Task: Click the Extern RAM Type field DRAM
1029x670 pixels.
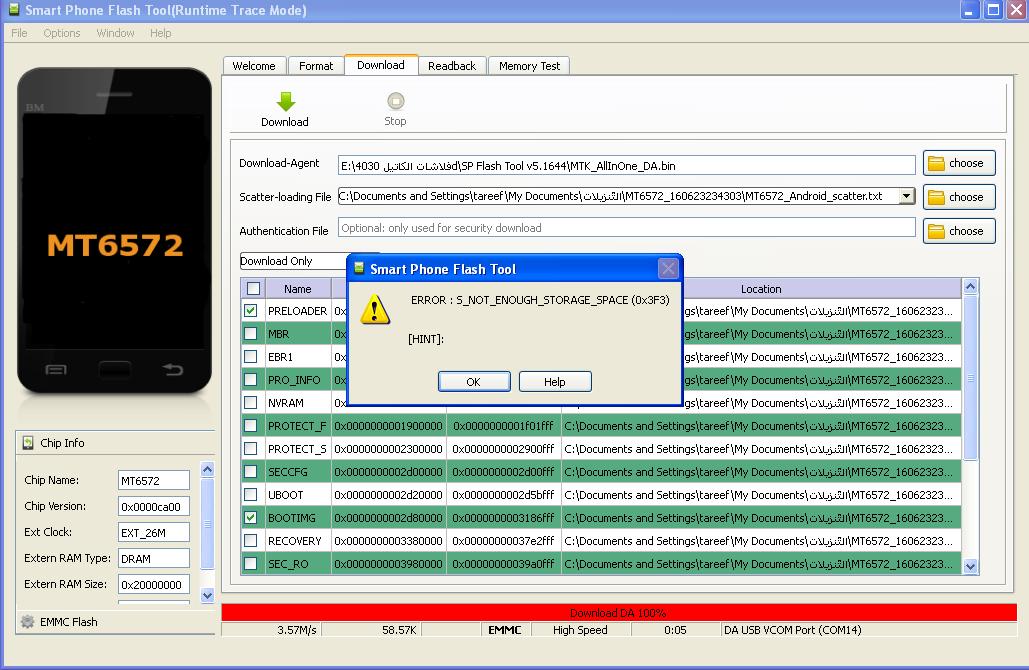Action: click(x=154, y=558)
